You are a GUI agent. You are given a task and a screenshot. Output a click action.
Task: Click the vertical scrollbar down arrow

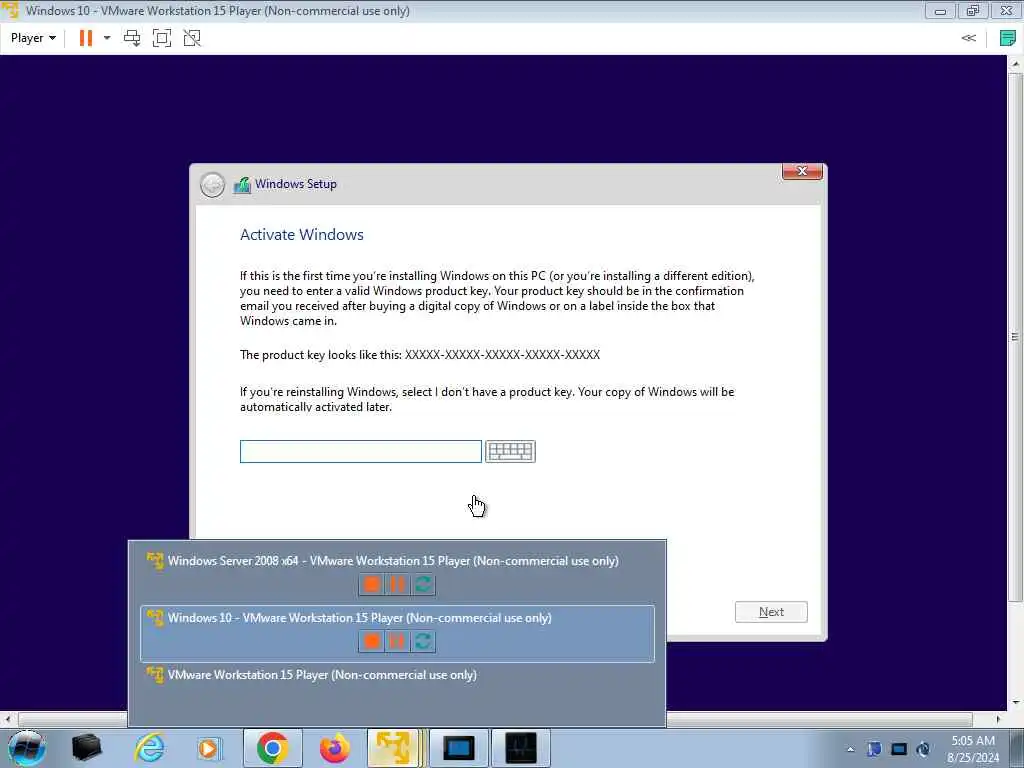point(1015,703)
